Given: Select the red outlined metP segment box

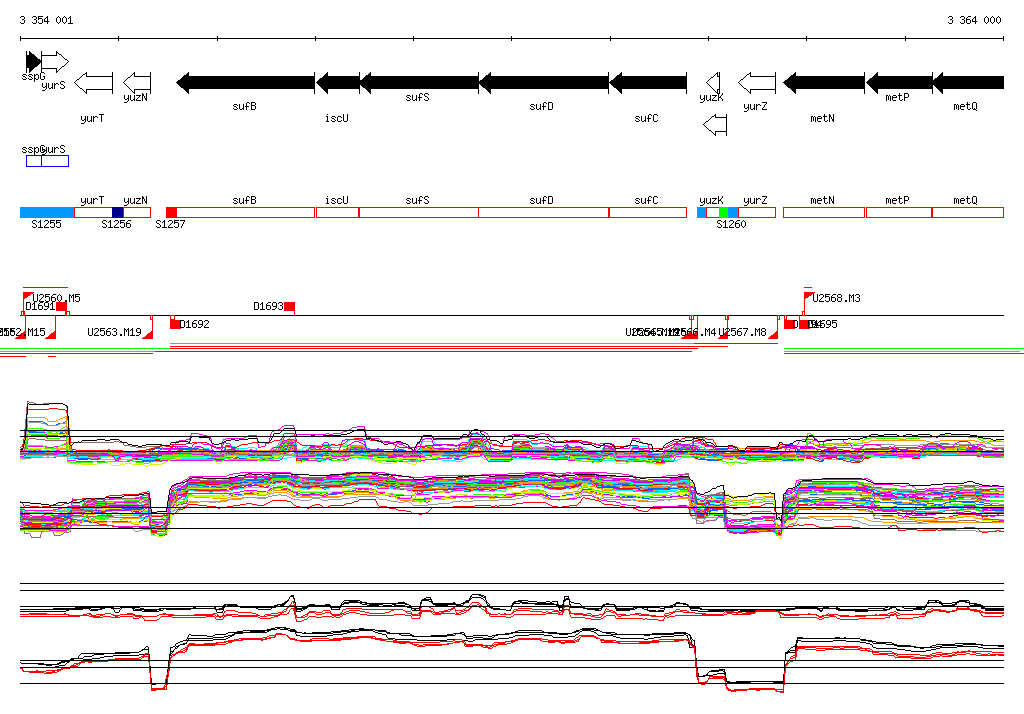Looking at the screenshot, I should point(899,212).
